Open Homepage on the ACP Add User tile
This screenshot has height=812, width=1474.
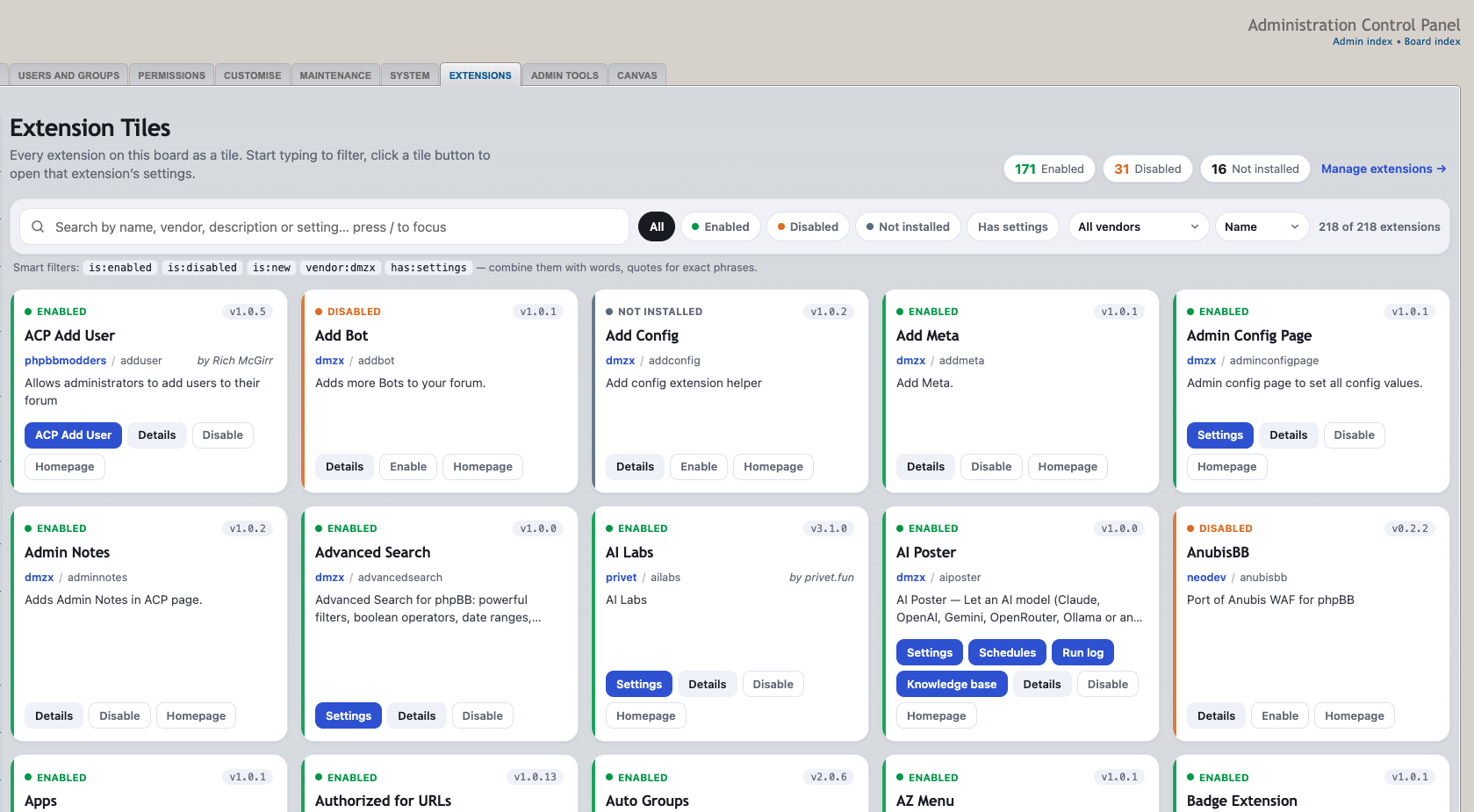(x=65, y=467)
